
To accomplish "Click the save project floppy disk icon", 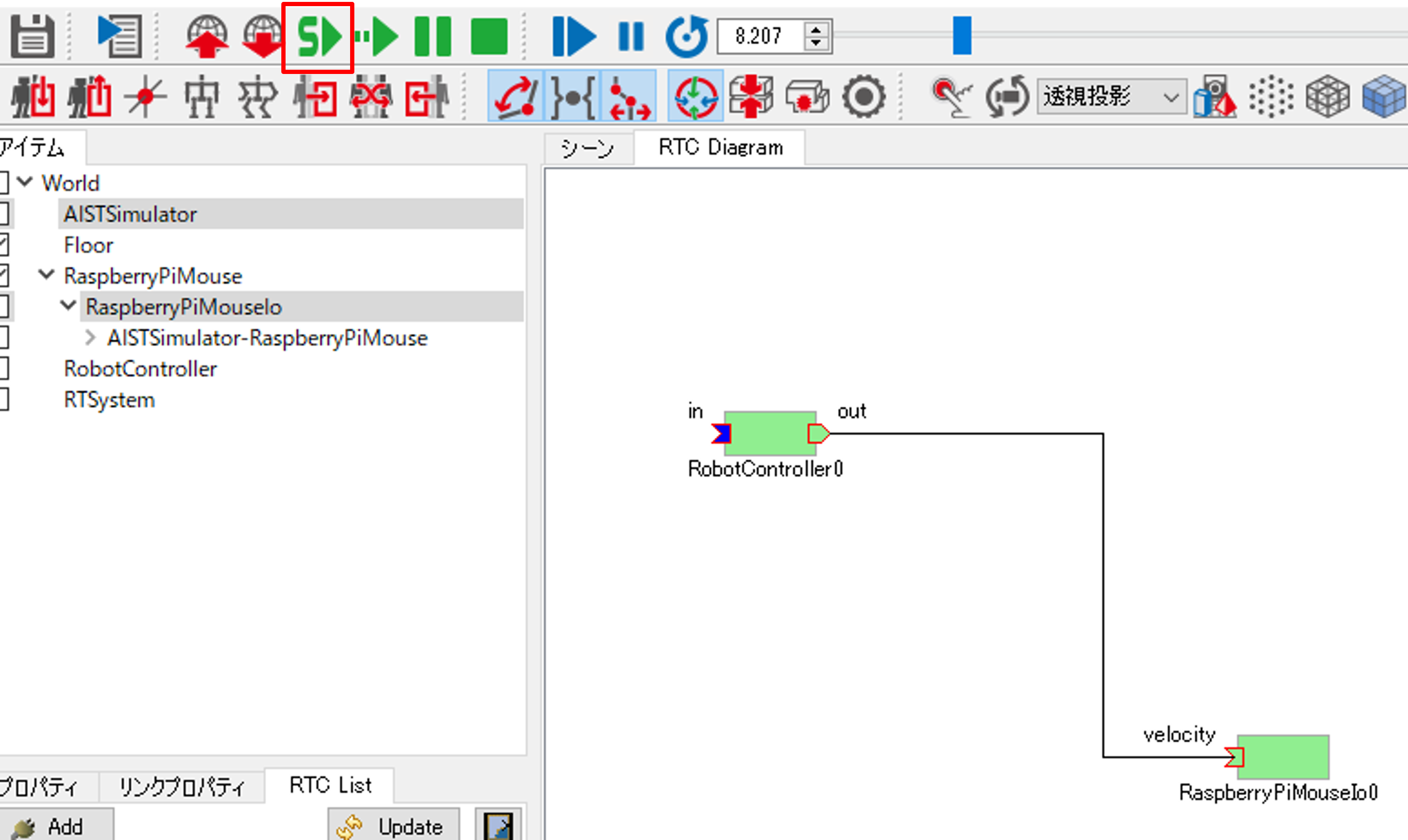I will tap(33, 36).
